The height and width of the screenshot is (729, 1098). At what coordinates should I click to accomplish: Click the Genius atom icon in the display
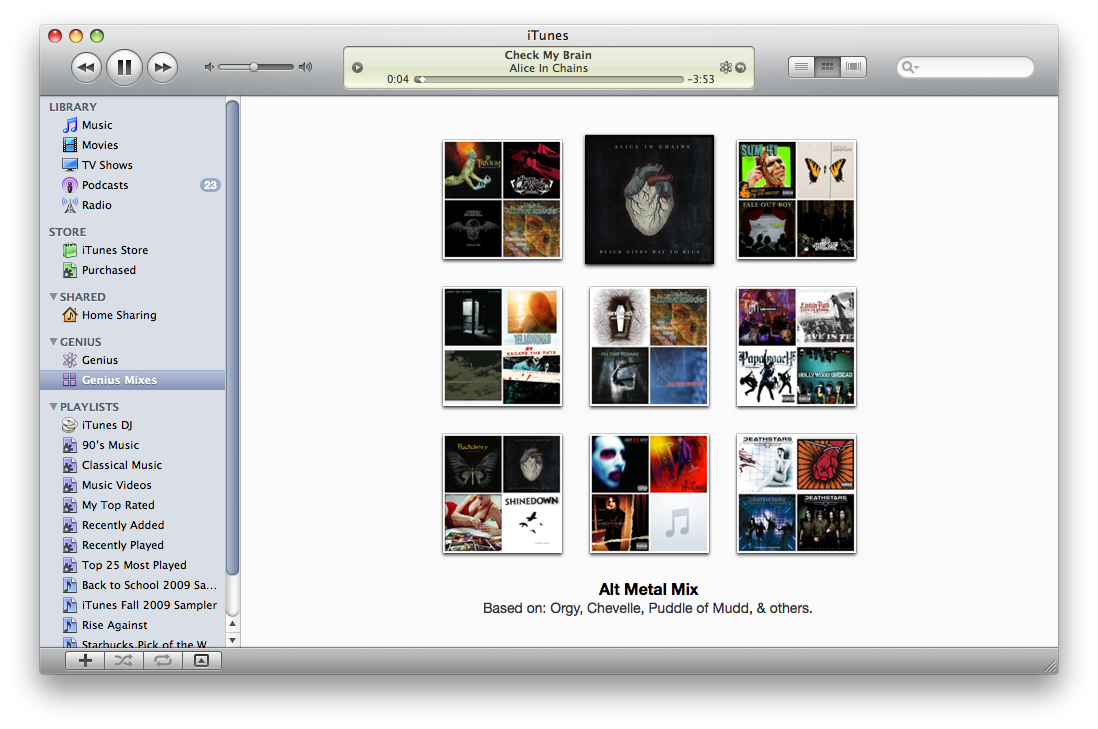click(725, 67)
